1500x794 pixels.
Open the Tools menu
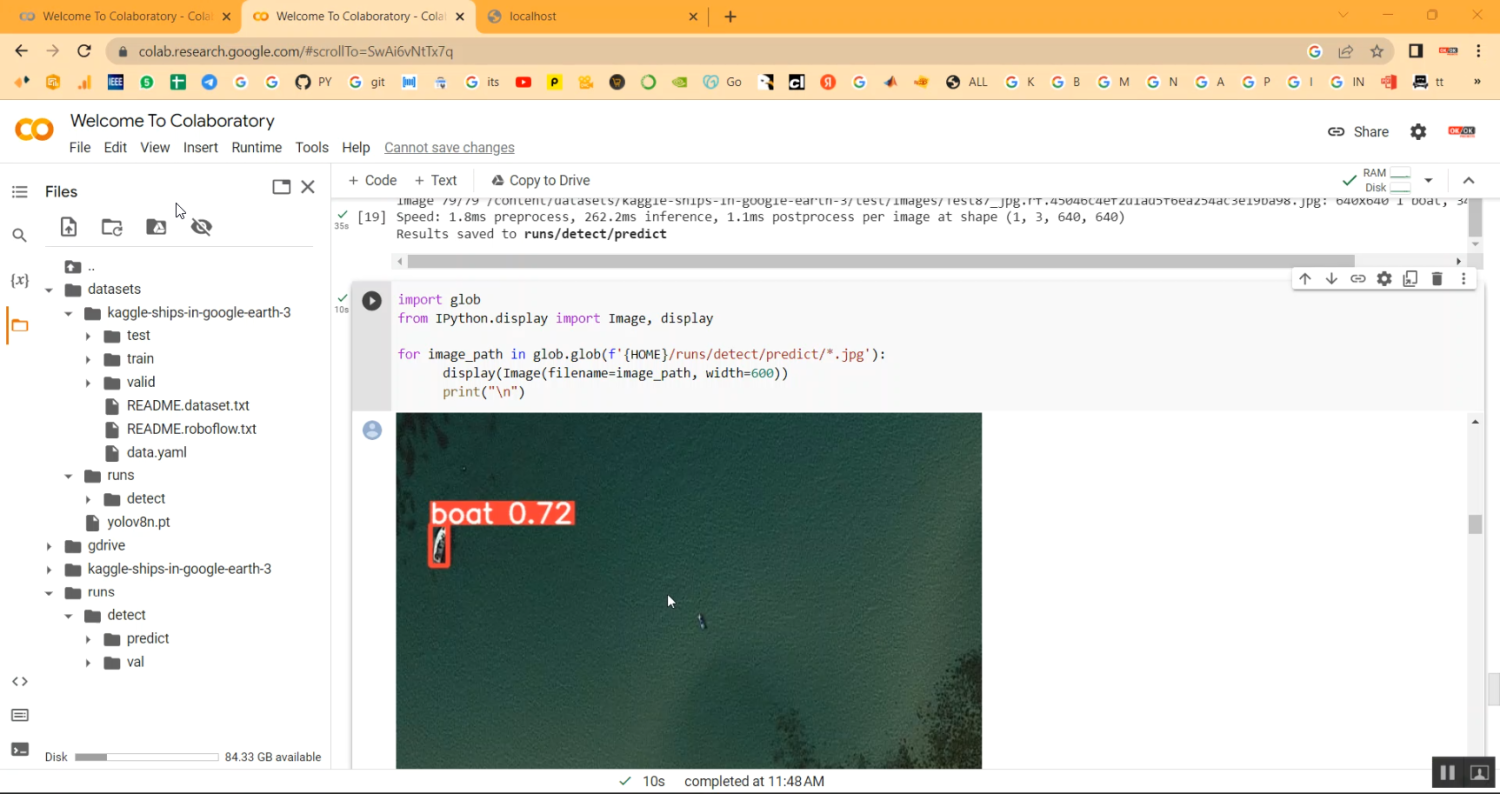pyautogui.click(x=311, y=147)
